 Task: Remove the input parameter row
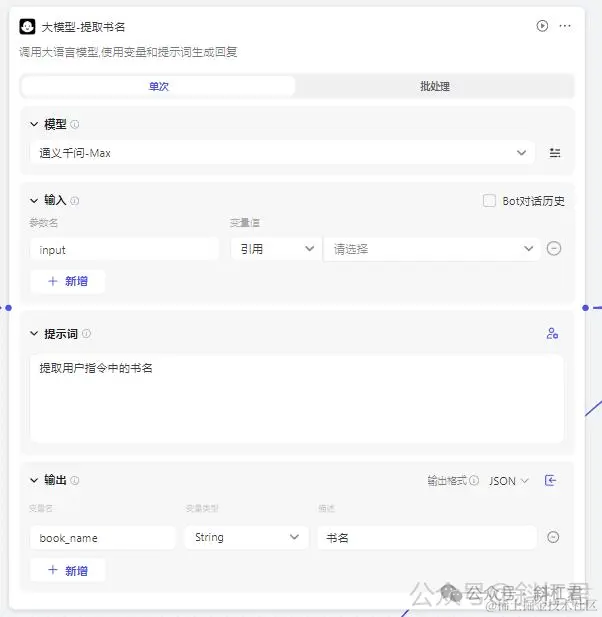[554, 249]
